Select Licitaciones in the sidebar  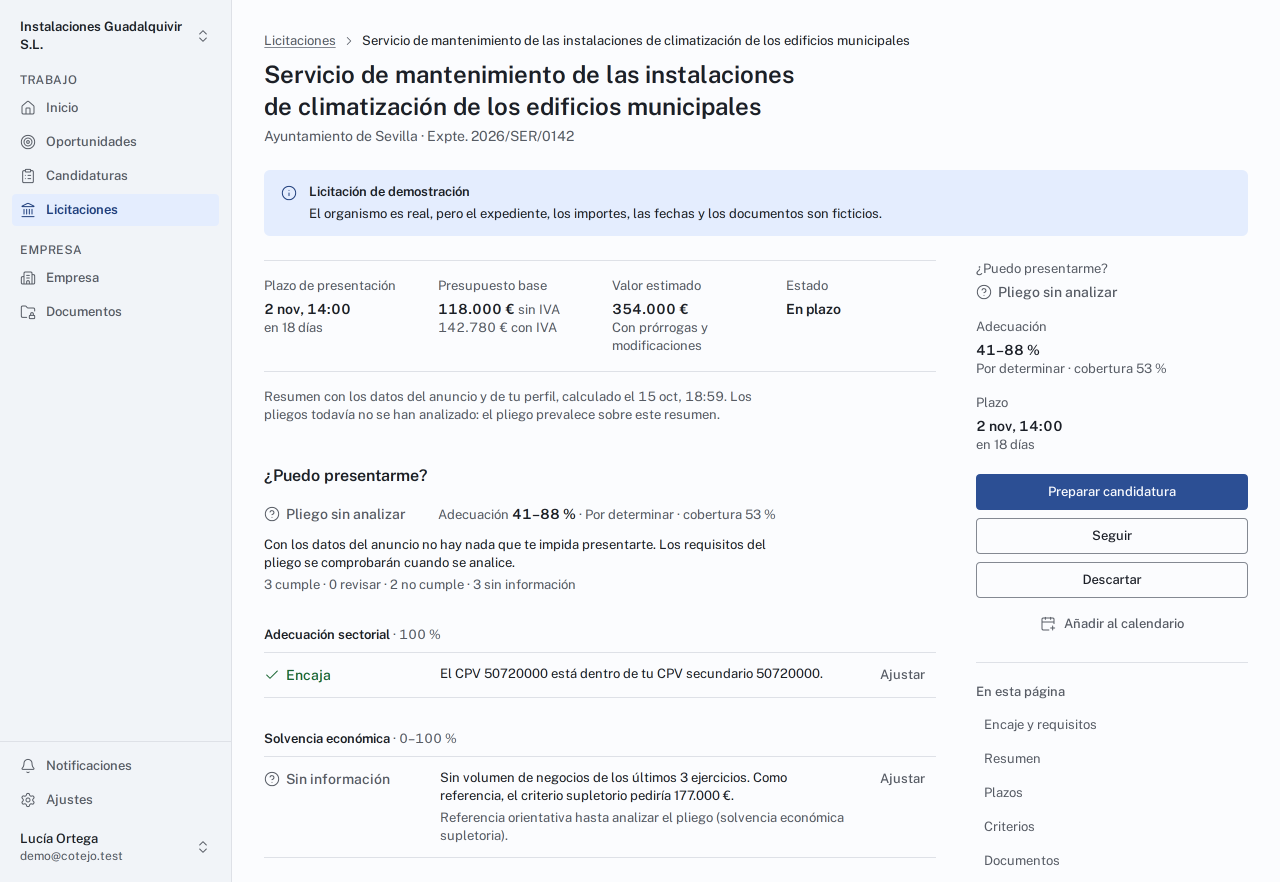pos(115,210)
